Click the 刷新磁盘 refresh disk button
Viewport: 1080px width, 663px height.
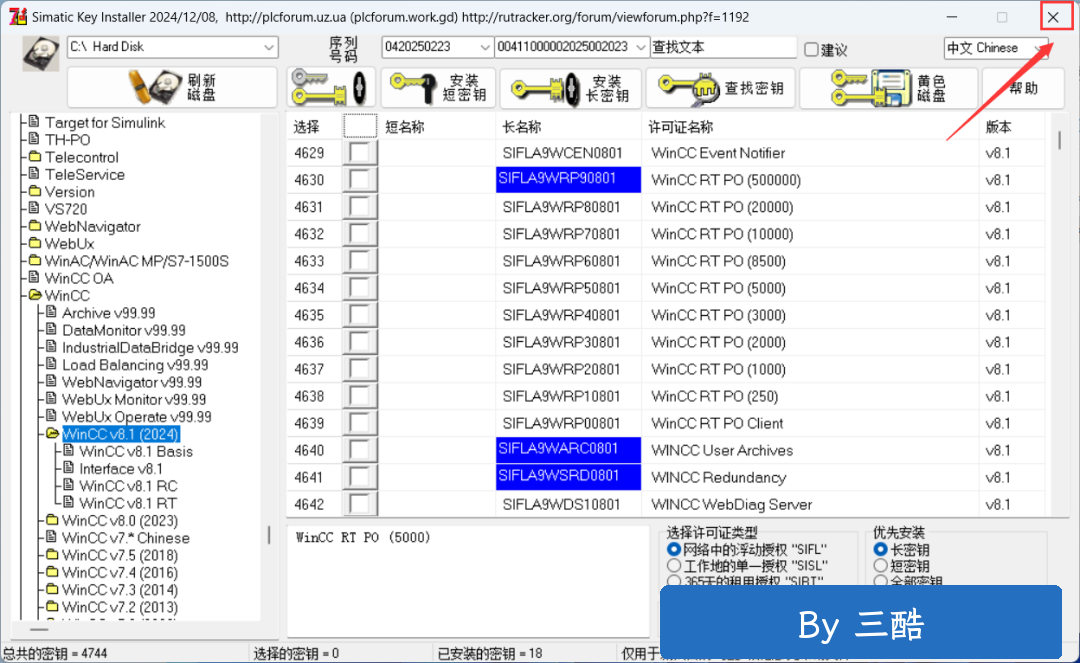point(172,87)
